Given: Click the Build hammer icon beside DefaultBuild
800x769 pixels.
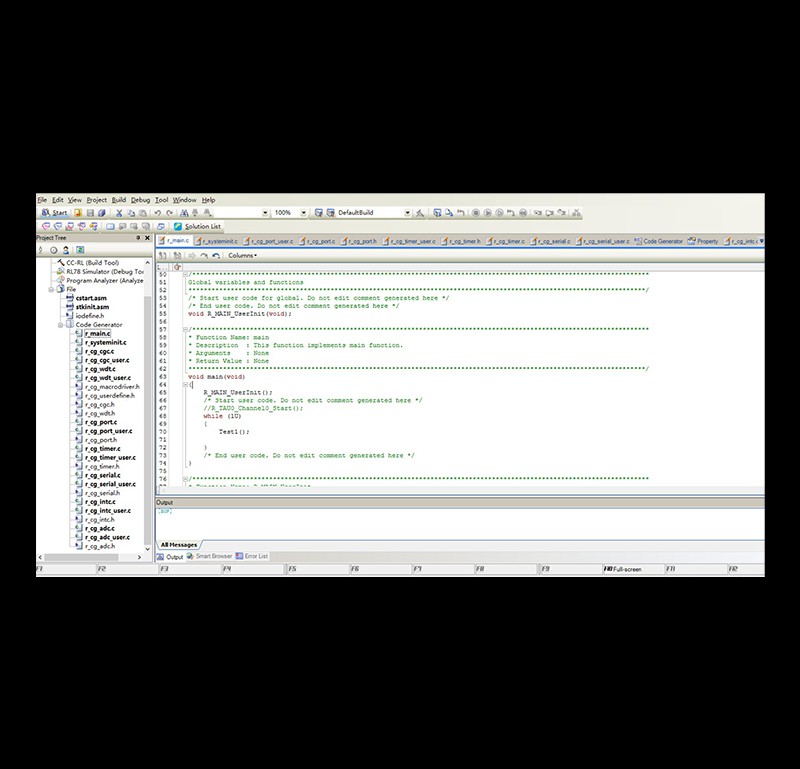Looking at the screenshot, I should point(420,213).
